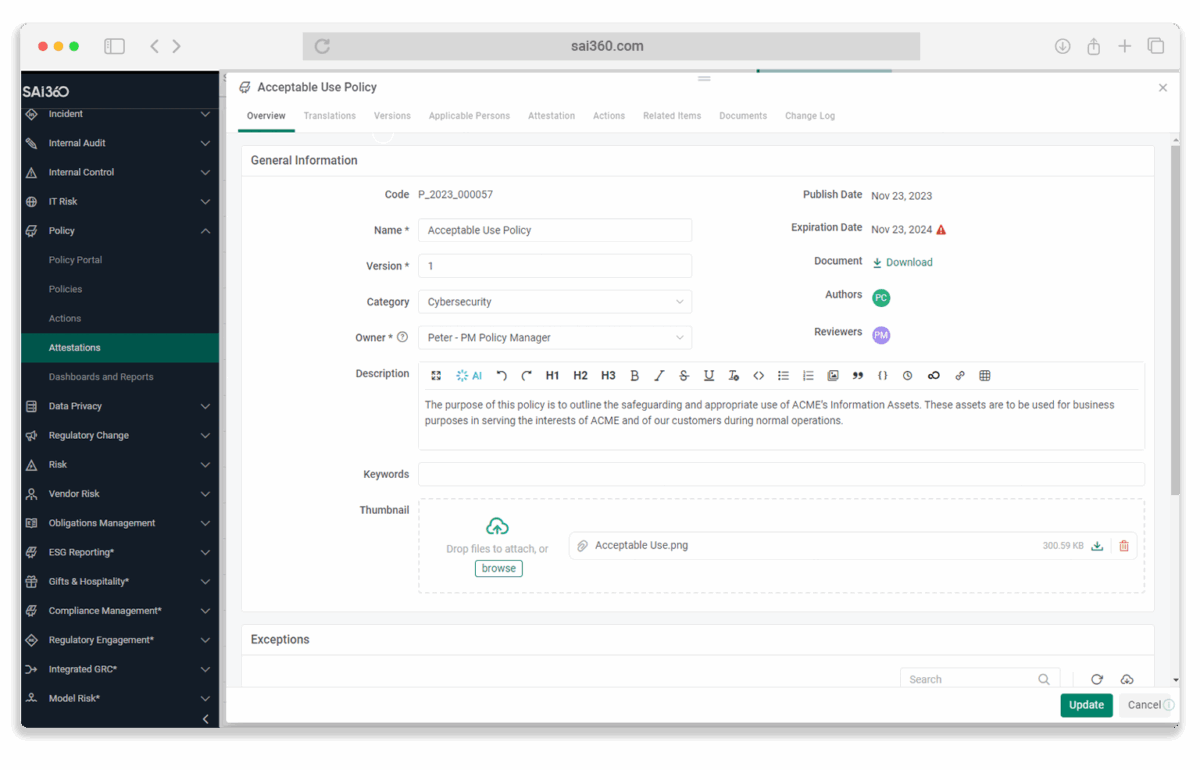Switch to the Translations tab

click(330, 116)
